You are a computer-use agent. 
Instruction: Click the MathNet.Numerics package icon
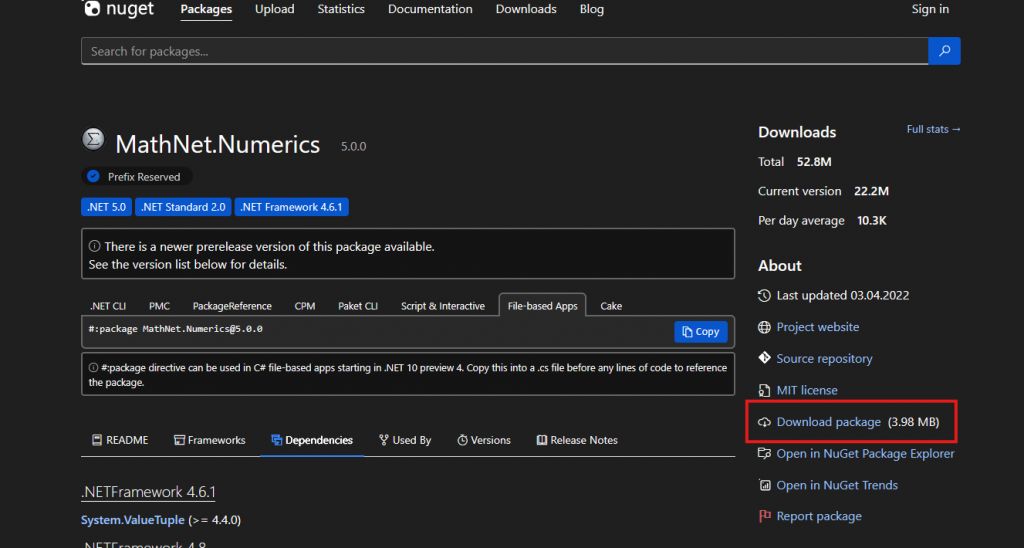pos(93,139)
